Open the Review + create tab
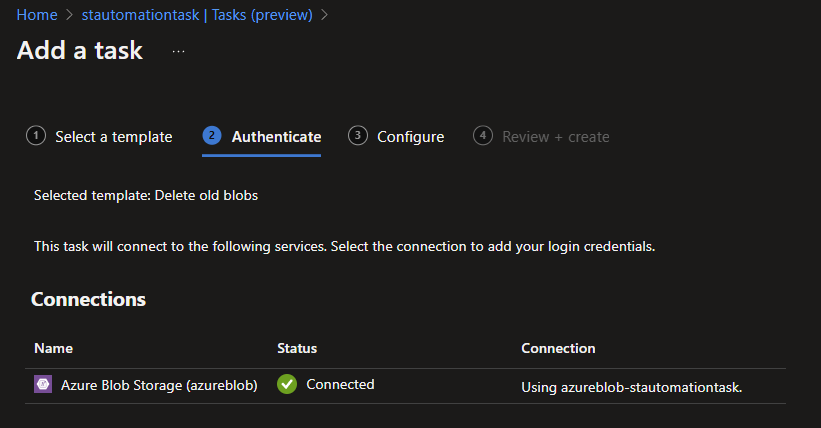This screenshot has width=821, height=428. click(555, 137)
